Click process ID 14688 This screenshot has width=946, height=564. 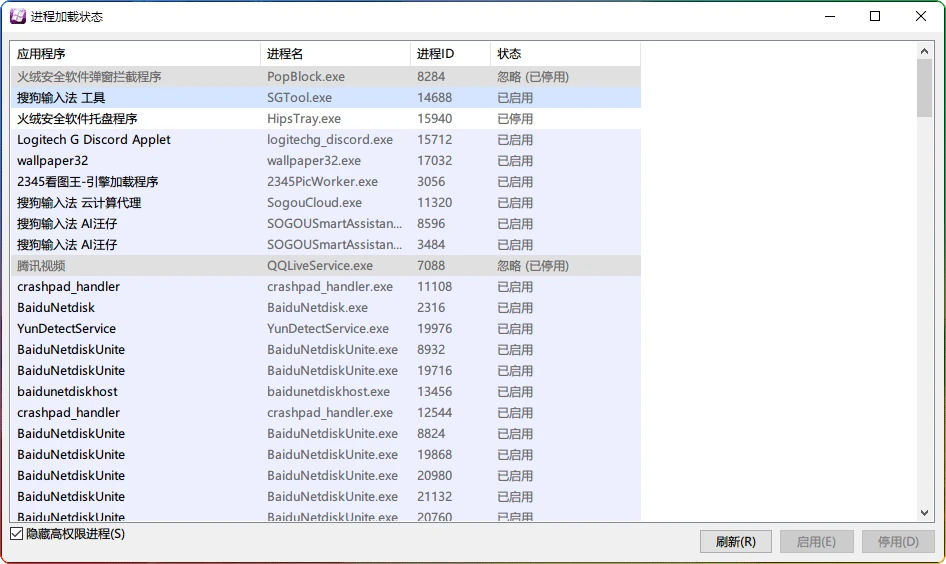pos(434,98)
